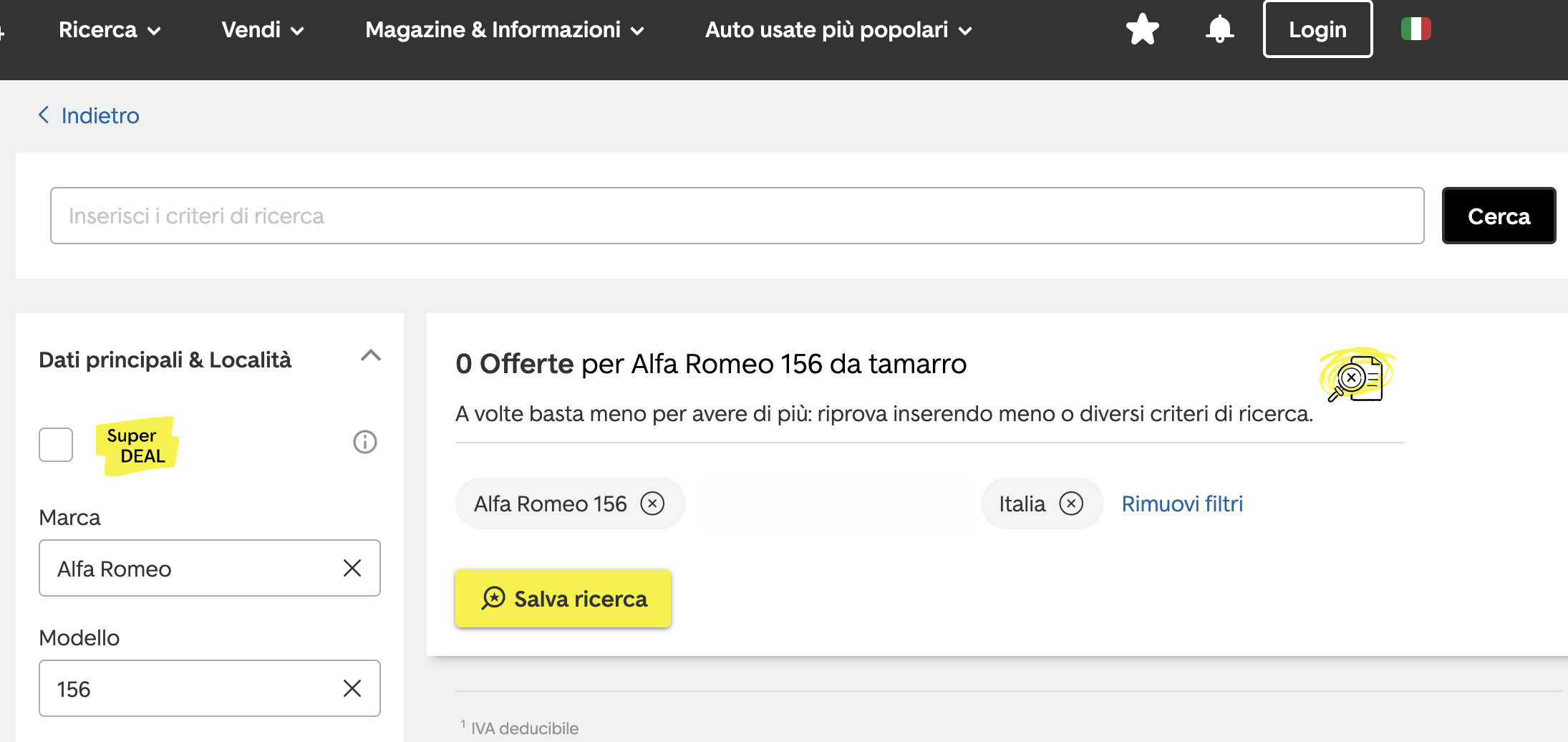Image resolution: width=1568 pixels, height=742 pixels.
Task: Open notifications via the bell icon
Action: [x=1219, y=29]
